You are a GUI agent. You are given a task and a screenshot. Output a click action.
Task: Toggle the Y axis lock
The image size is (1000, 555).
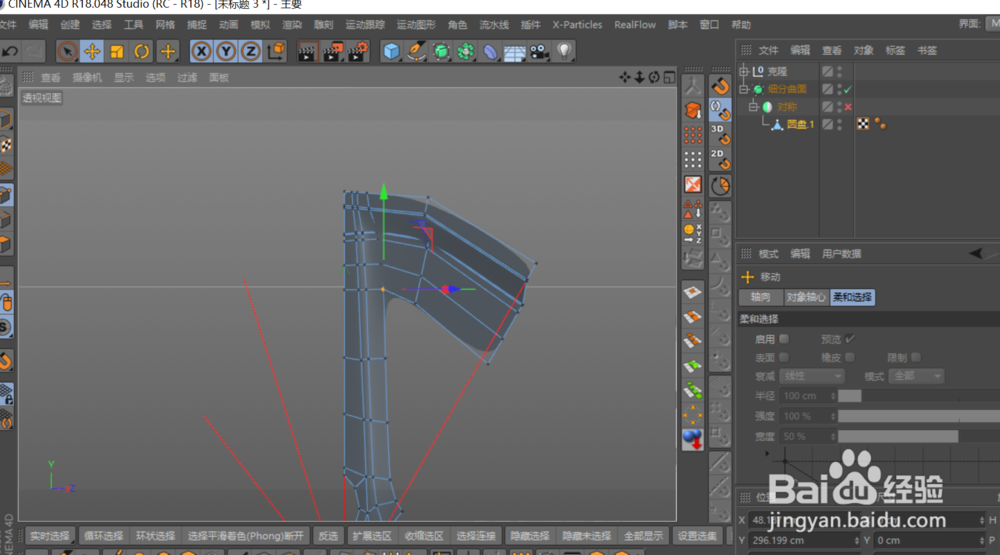point(226,52)
